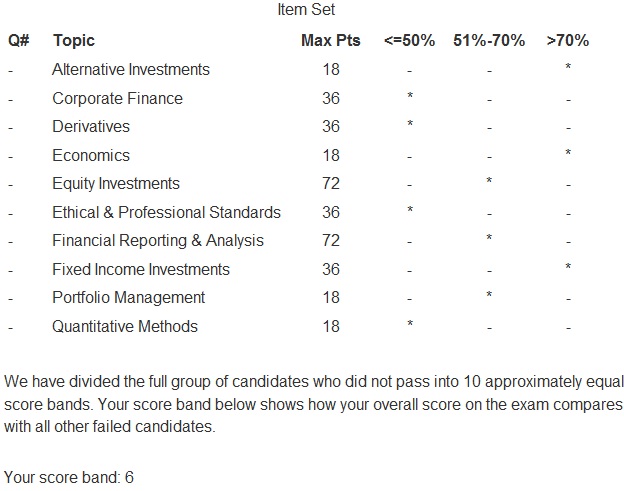Click the Quantitative Methods topic

pos(125,326)
